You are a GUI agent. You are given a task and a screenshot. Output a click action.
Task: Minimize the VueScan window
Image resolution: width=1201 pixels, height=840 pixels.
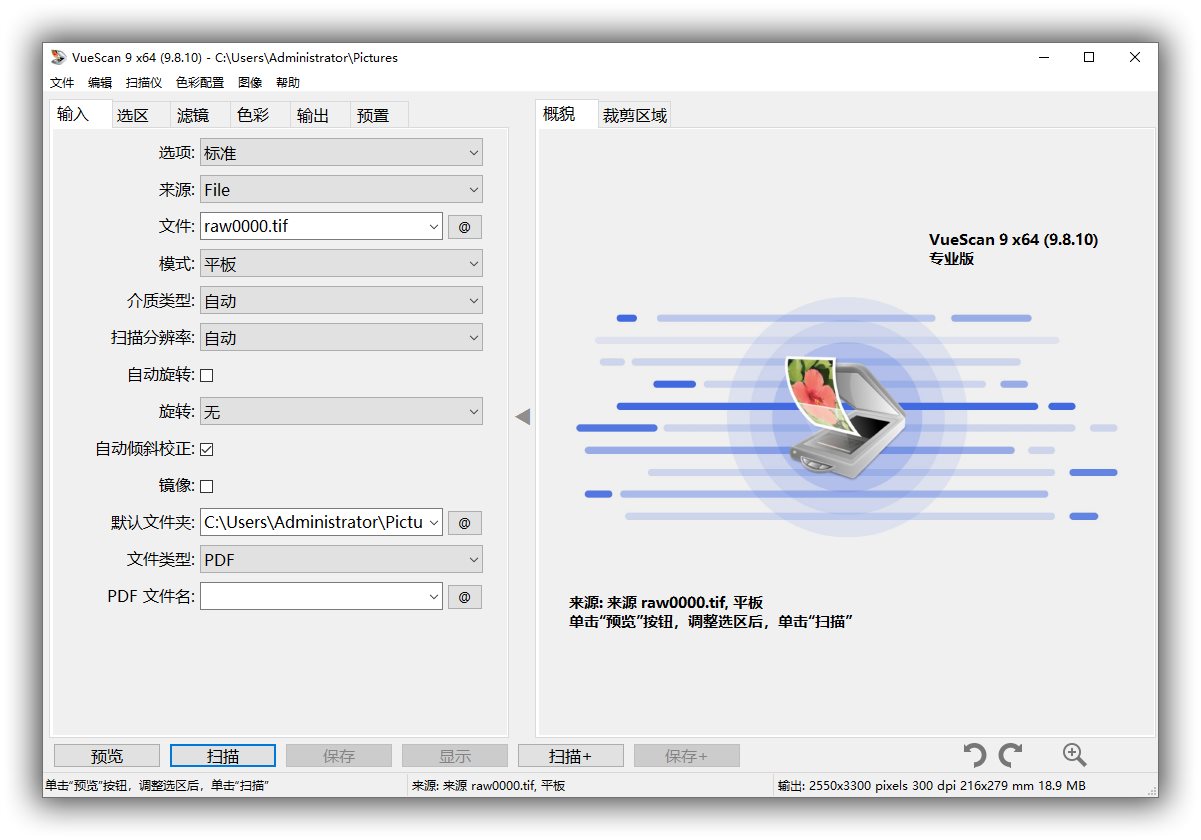tap(1043, 57)
